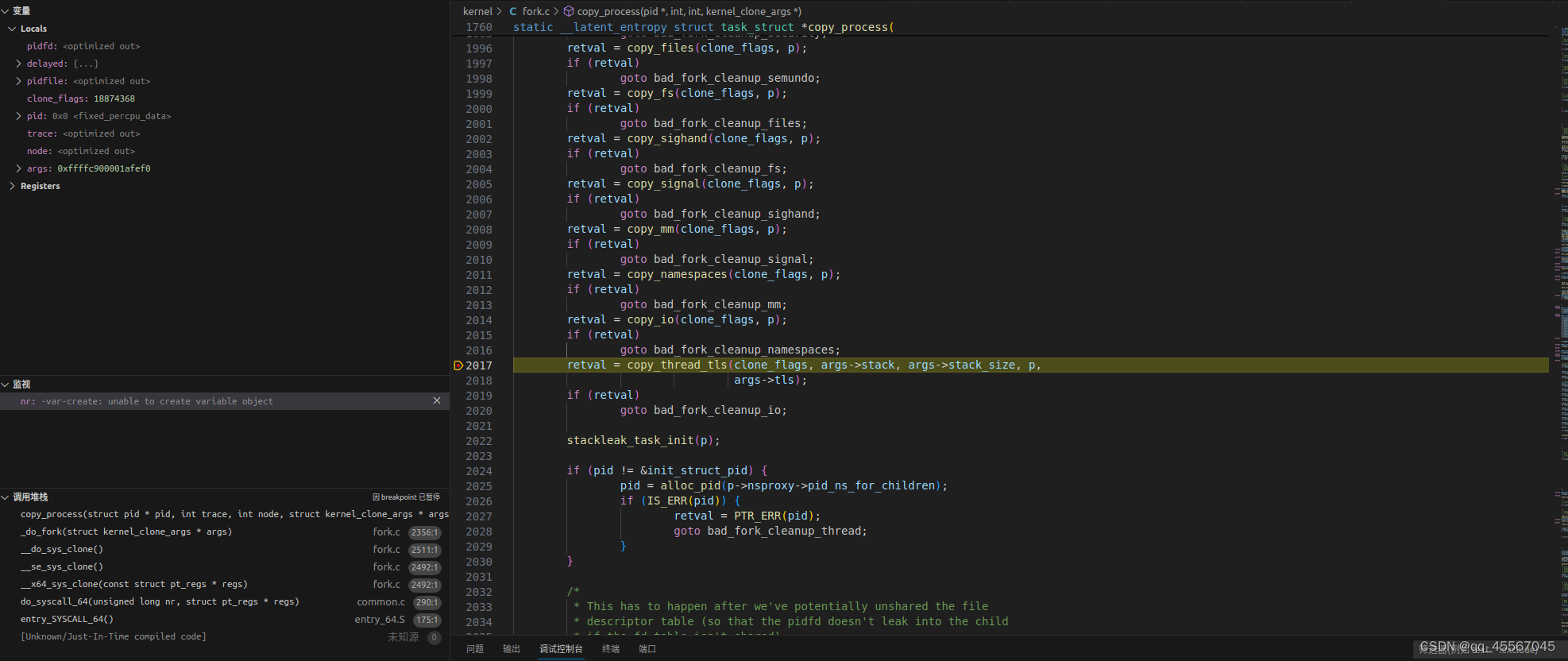Collapse the Locals group
The image size is (1568, 661).
(12, 29)
